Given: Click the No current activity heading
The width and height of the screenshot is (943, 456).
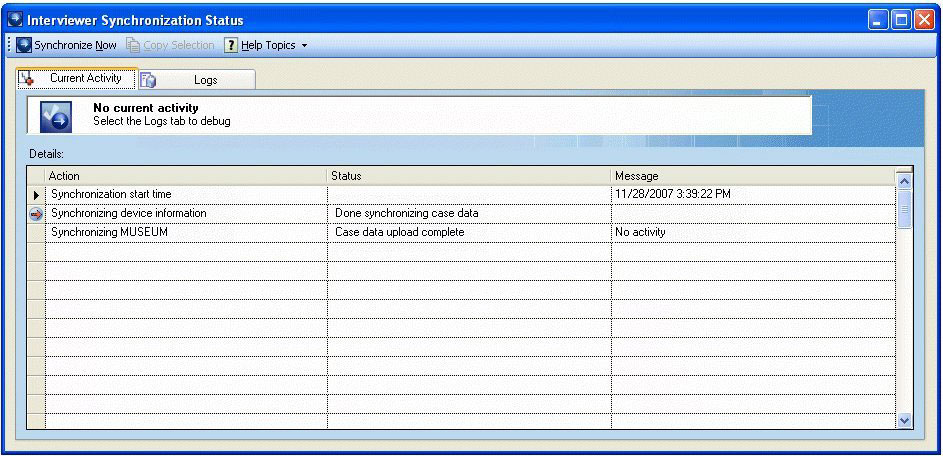Looking at the screenshot, I should (x=146, y=109).
